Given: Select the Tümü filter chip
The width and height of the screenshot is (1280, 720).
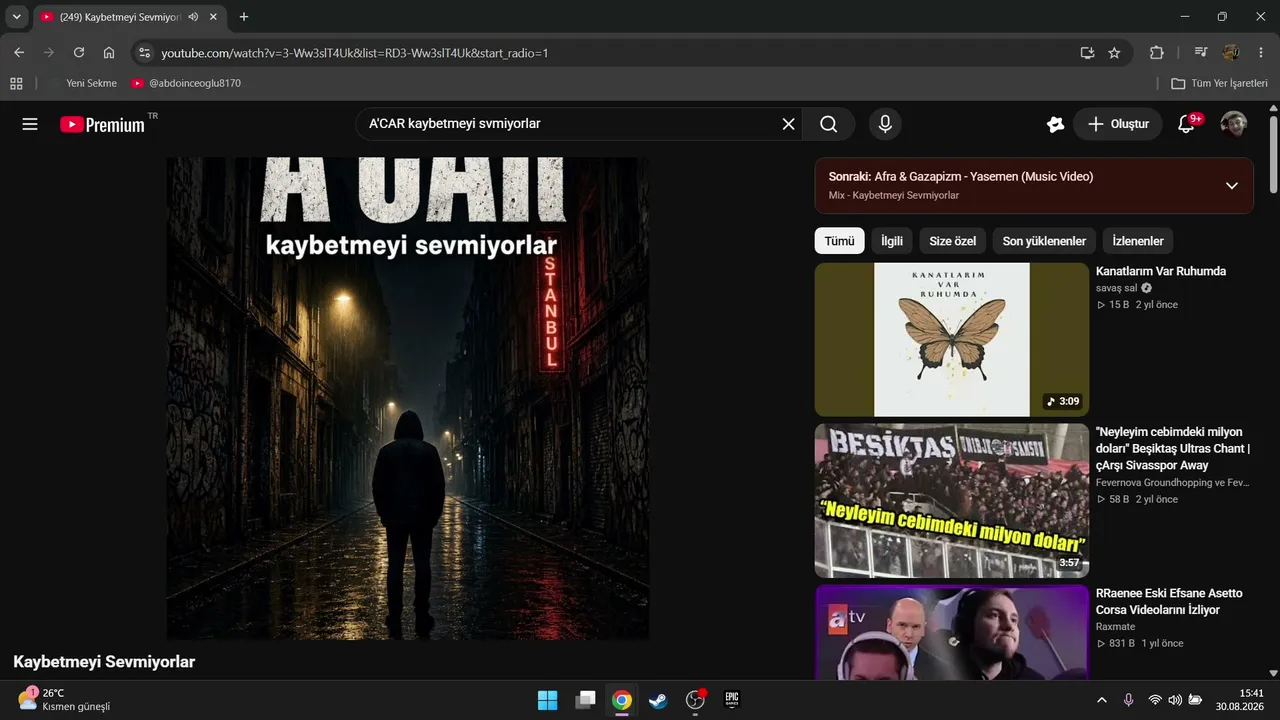Looking at the screenshot, I should tap(839, 241).
